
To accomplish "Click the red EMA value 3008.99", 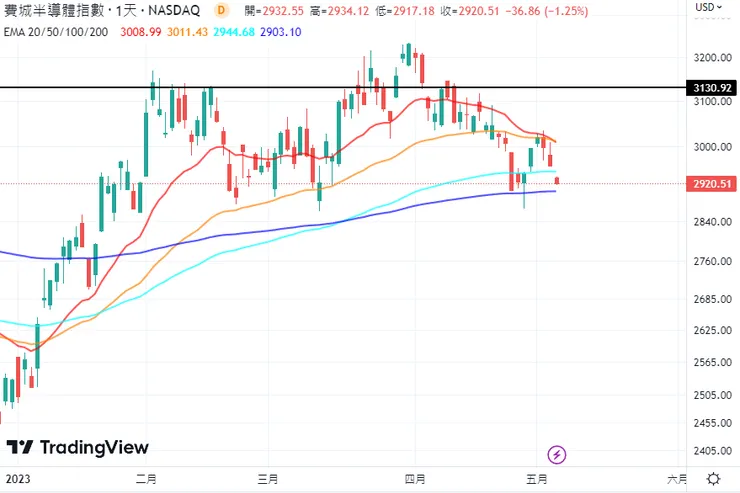I will tap(141, 32).
